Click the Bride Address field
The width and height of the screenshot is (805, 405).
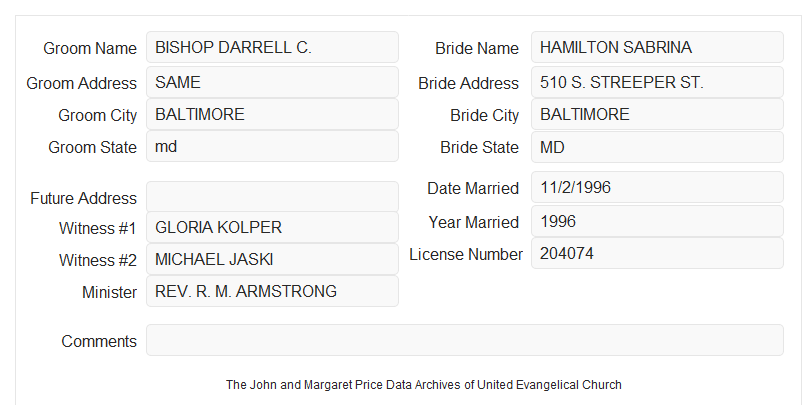(657, 82)
